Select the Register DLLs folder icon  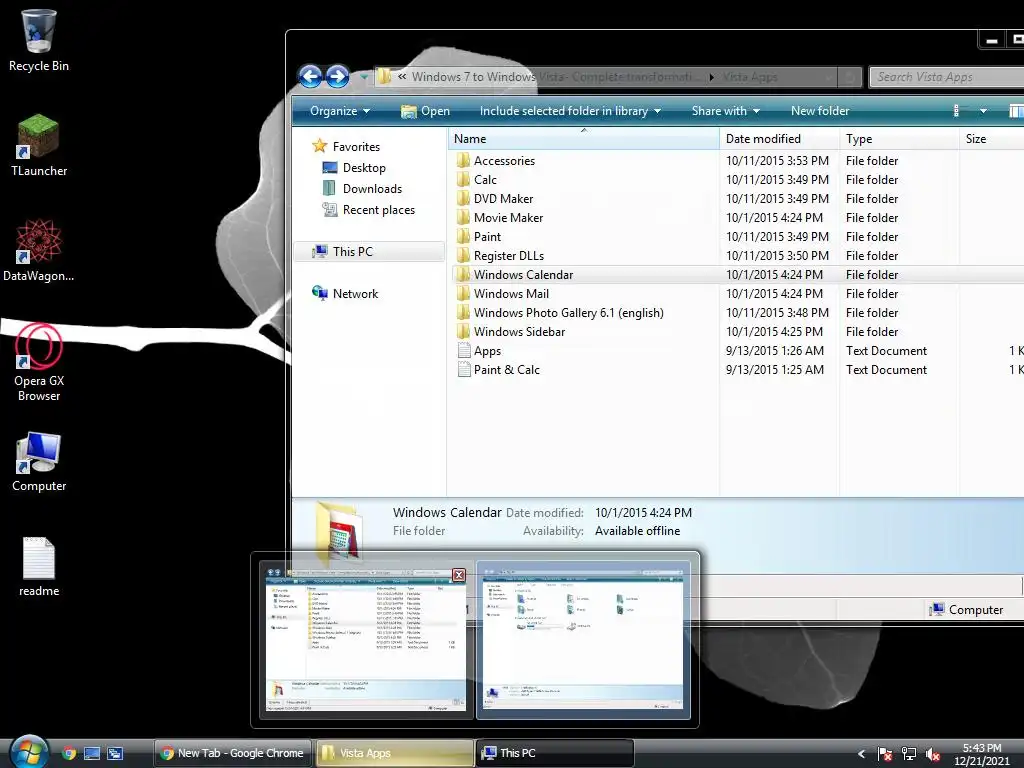point(464,255)
